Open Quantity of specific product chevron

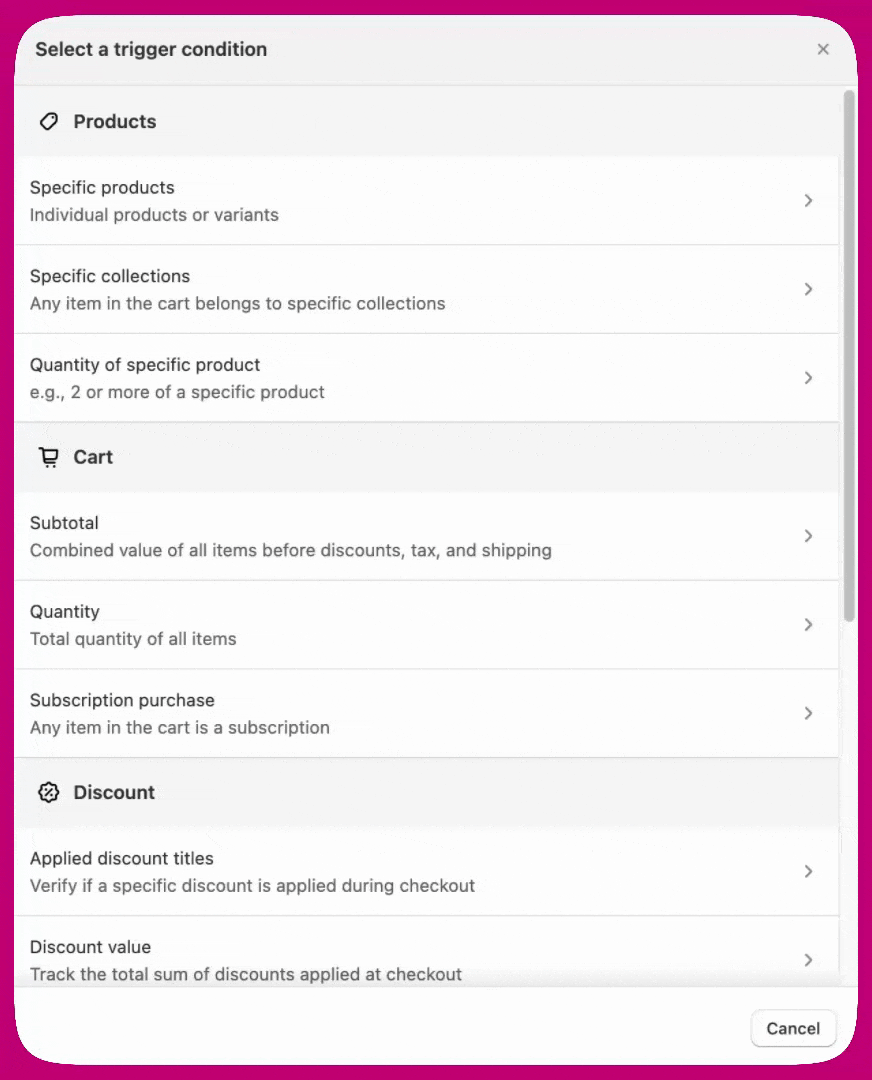tap(808, 378)
